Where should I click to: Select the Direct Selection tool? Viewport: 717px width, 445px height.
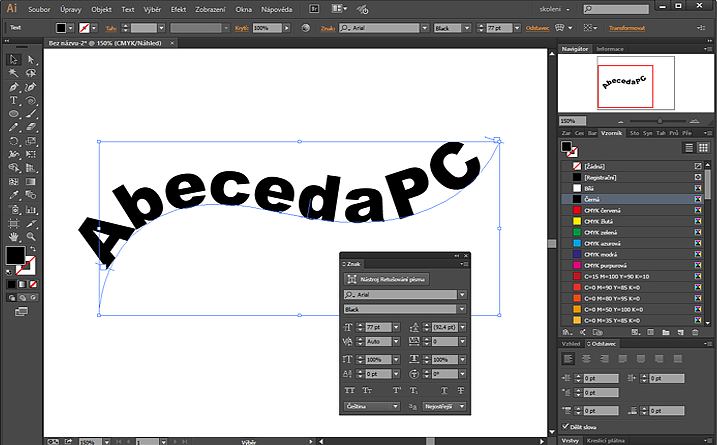tap(31, 59)
